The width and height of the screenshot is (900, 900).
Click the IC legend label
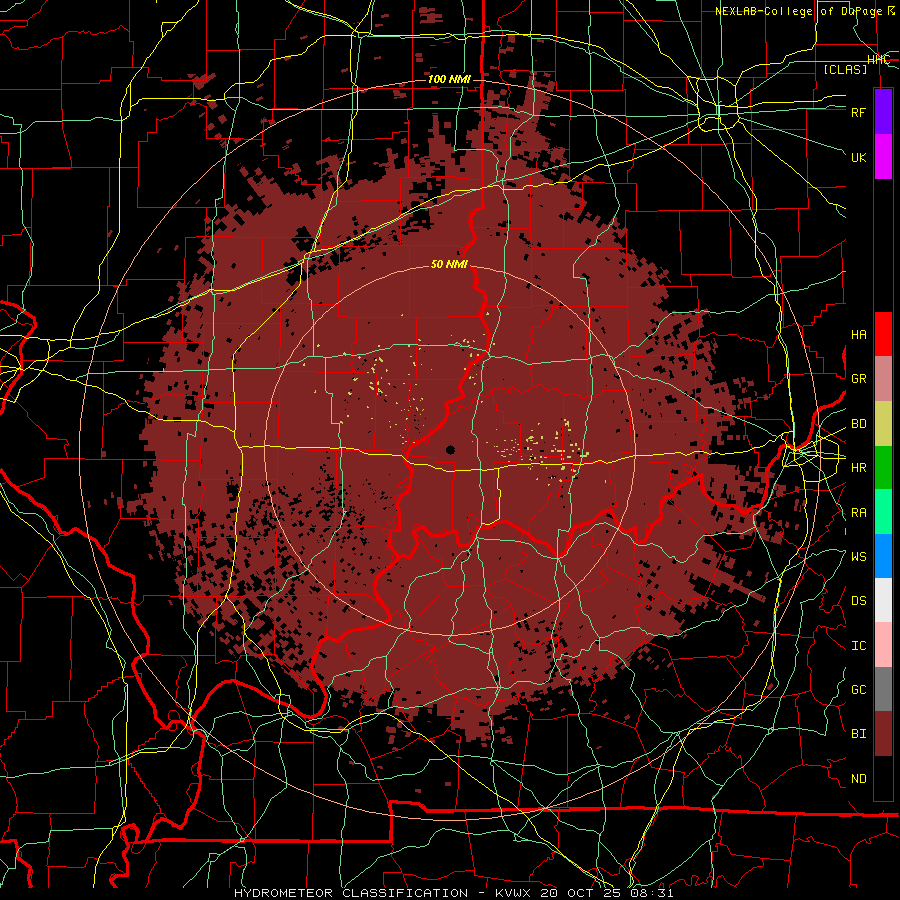tap(859, 646)
